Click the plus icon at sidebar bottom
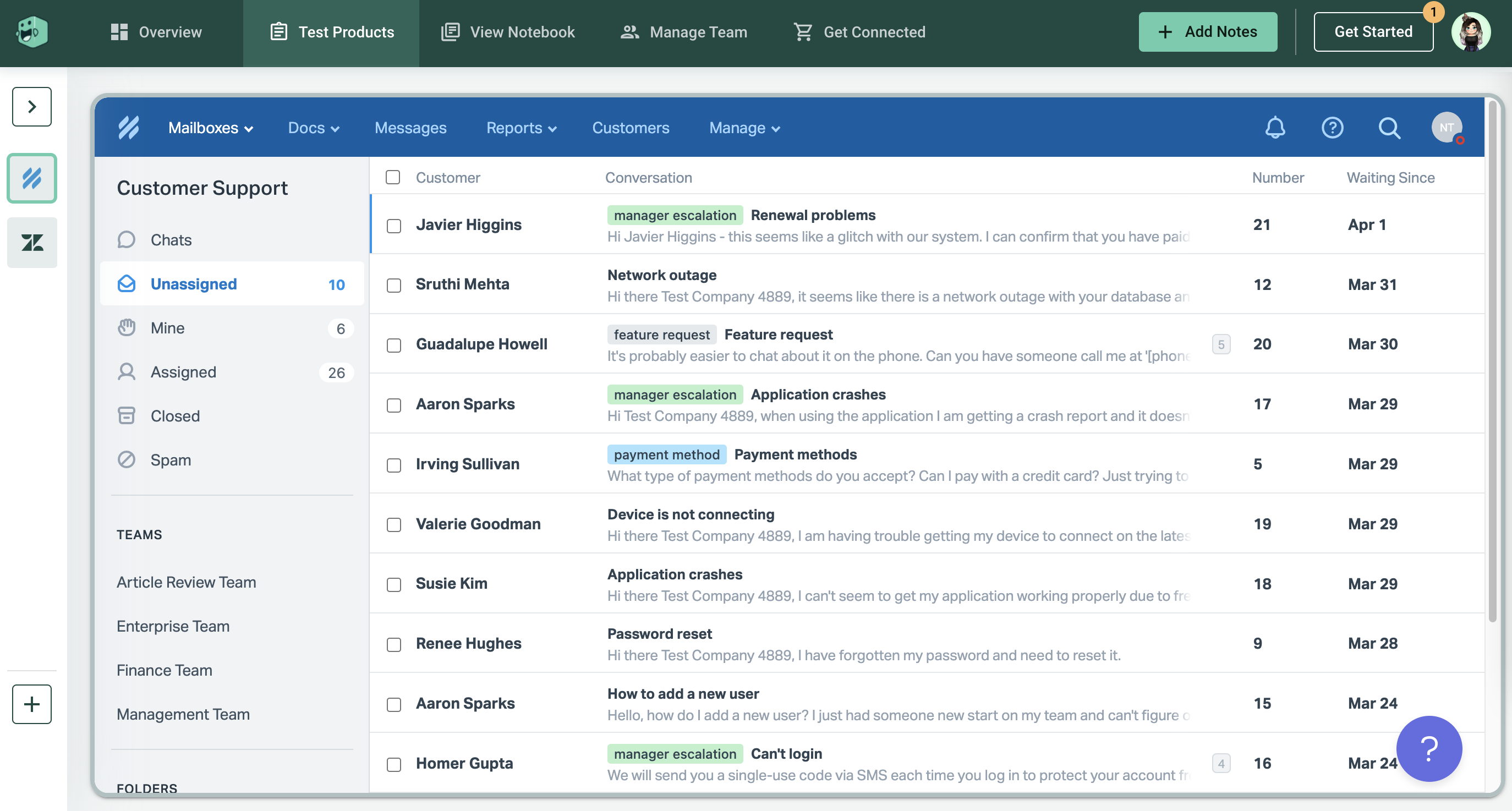 coord(32,704)
